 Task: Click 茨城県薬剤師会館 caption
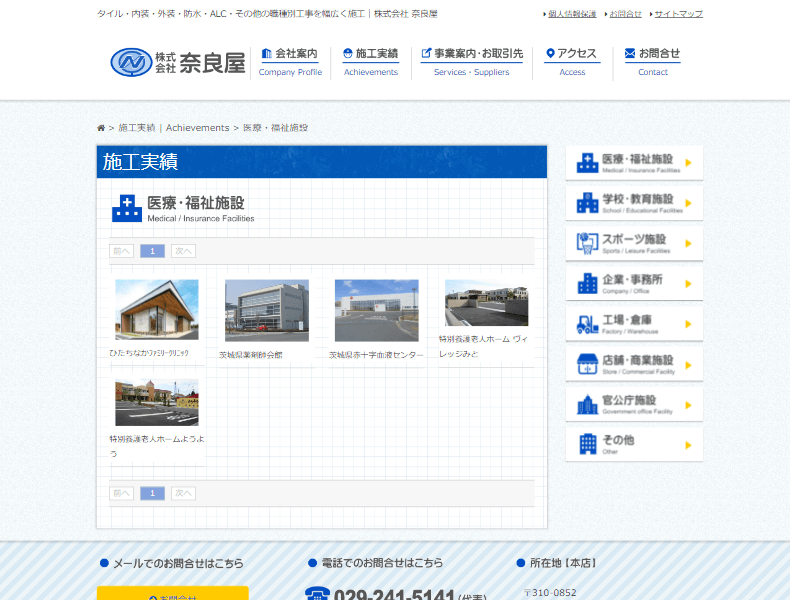[x=251, y=355]
